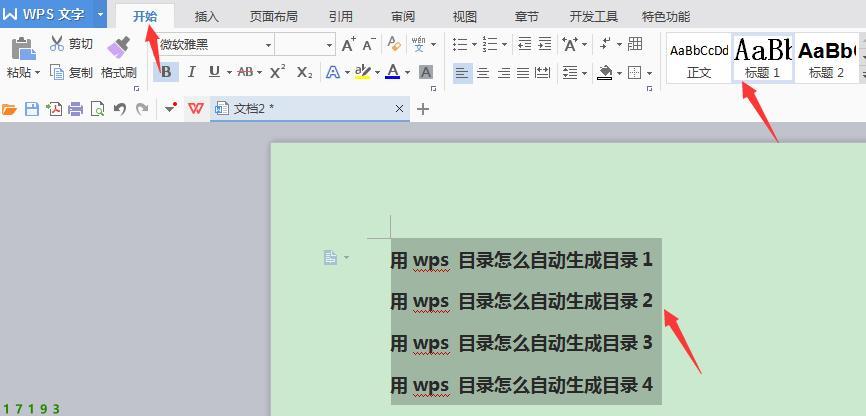Apply paragraph shading paint bucket
The height and width of the screenshot is (416, 866).
pos(605,72)
